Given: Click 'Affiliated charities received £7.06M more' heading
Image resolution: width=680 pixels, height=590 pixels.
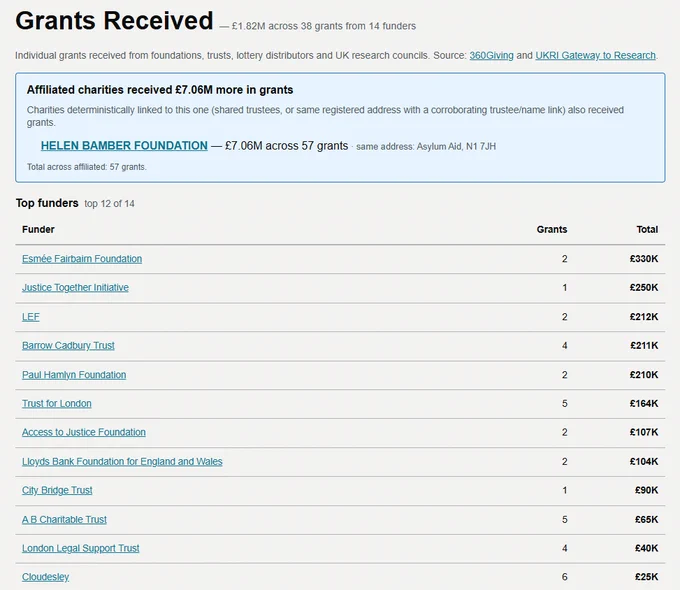Looking at the screenshot, I should pyautogui.click(x=160, y=90).
